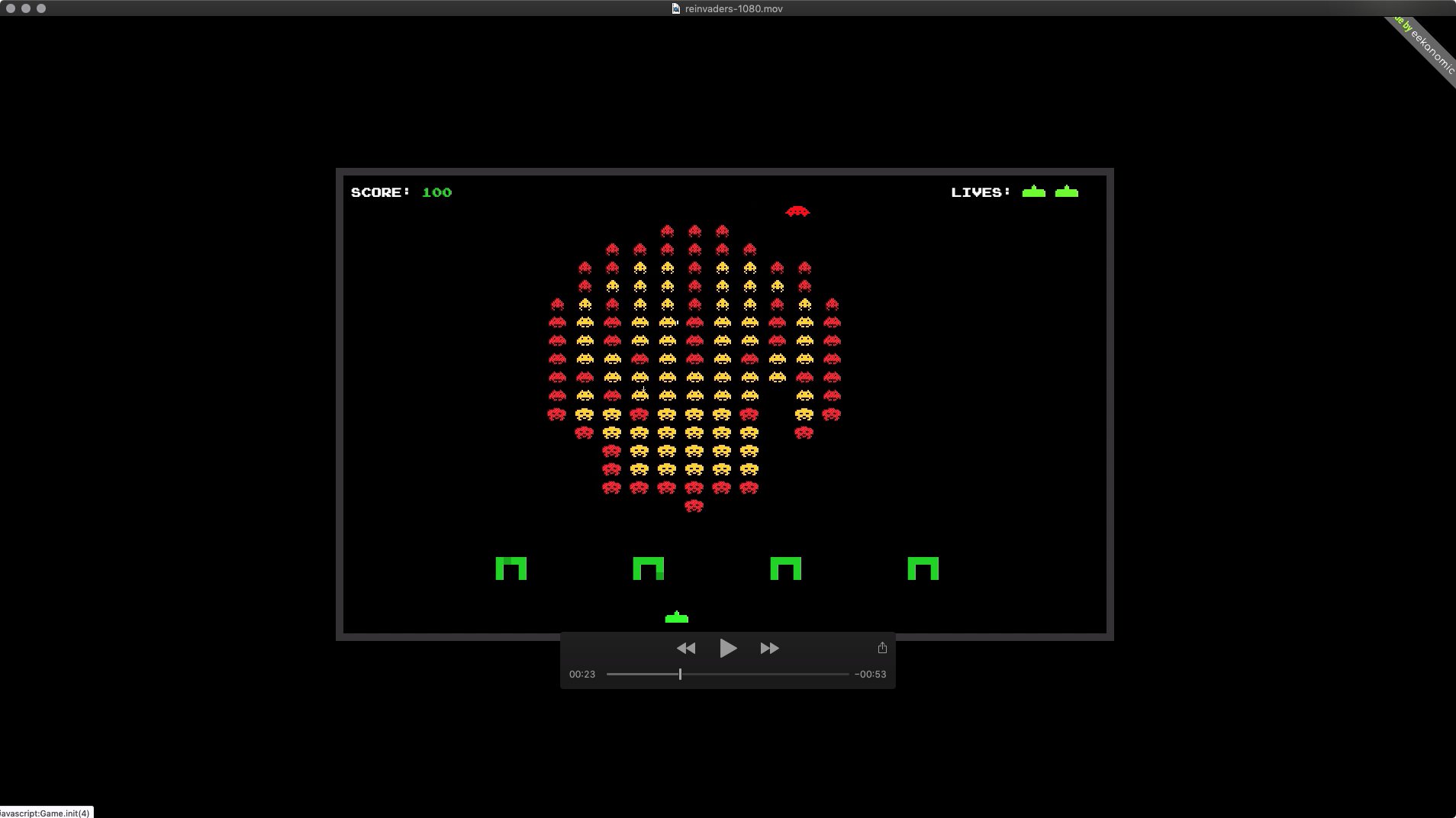The height and width of the screenshot is (818, 1456).
Task: Click the playback progress scrubber handle
Action: click(680, 675)
